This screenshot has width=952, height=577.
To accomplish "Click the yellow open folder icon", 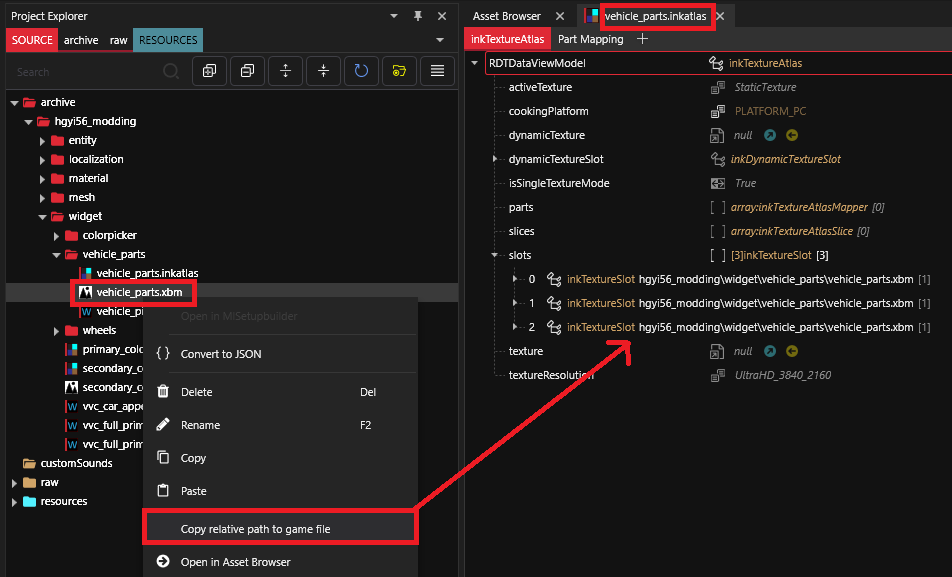I will [399, 71].
